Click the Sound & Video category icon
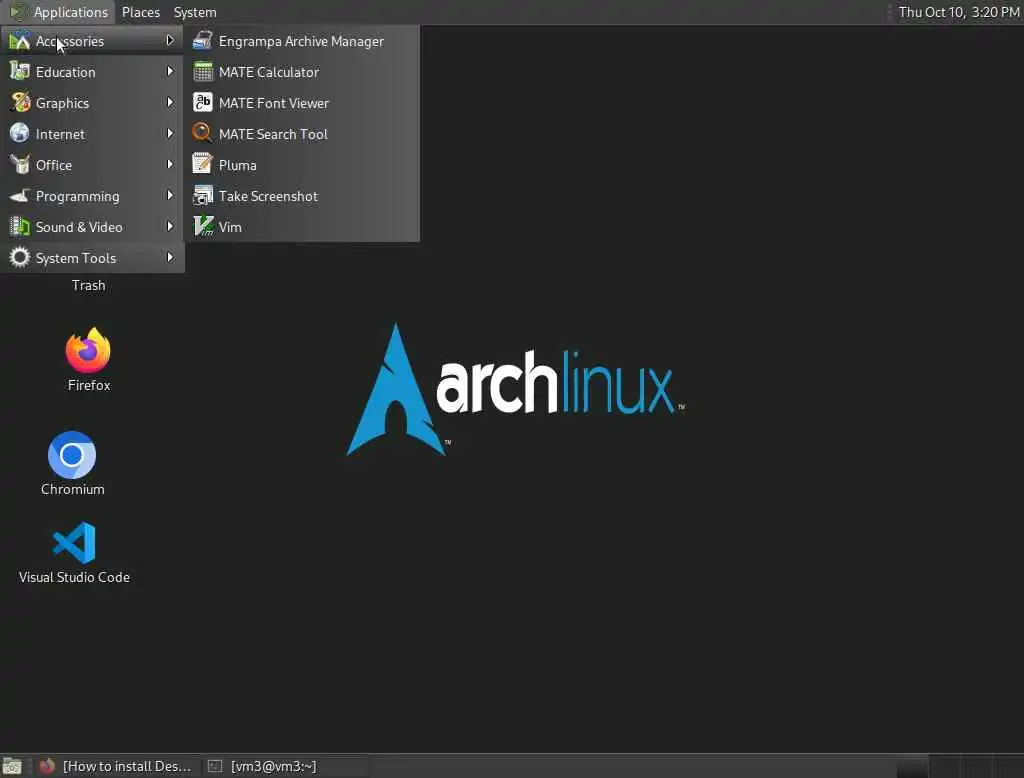This screenshot has height=778, width=1024. pyautogui.click(x=20, y=227)
